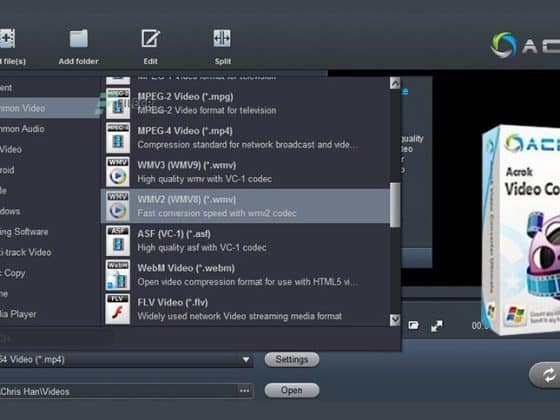Screen dimensions: 560x420
Task: Click the Acrok Video Converter box image
Action: (521, 230)
